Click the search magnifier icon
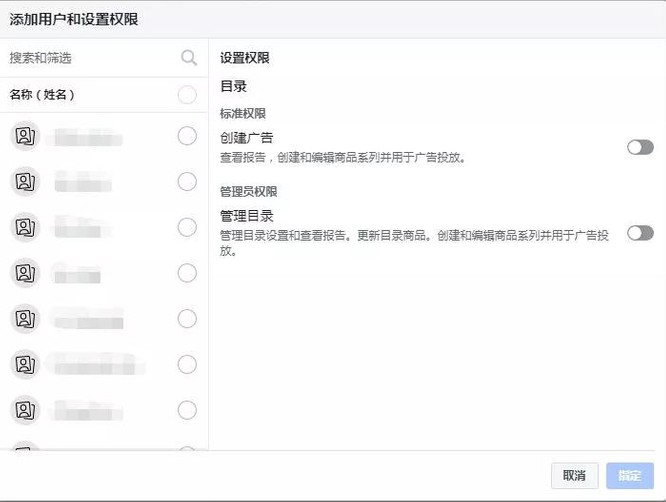The height and width of the screenshot is (502, 666). click(x=189, y=58)
